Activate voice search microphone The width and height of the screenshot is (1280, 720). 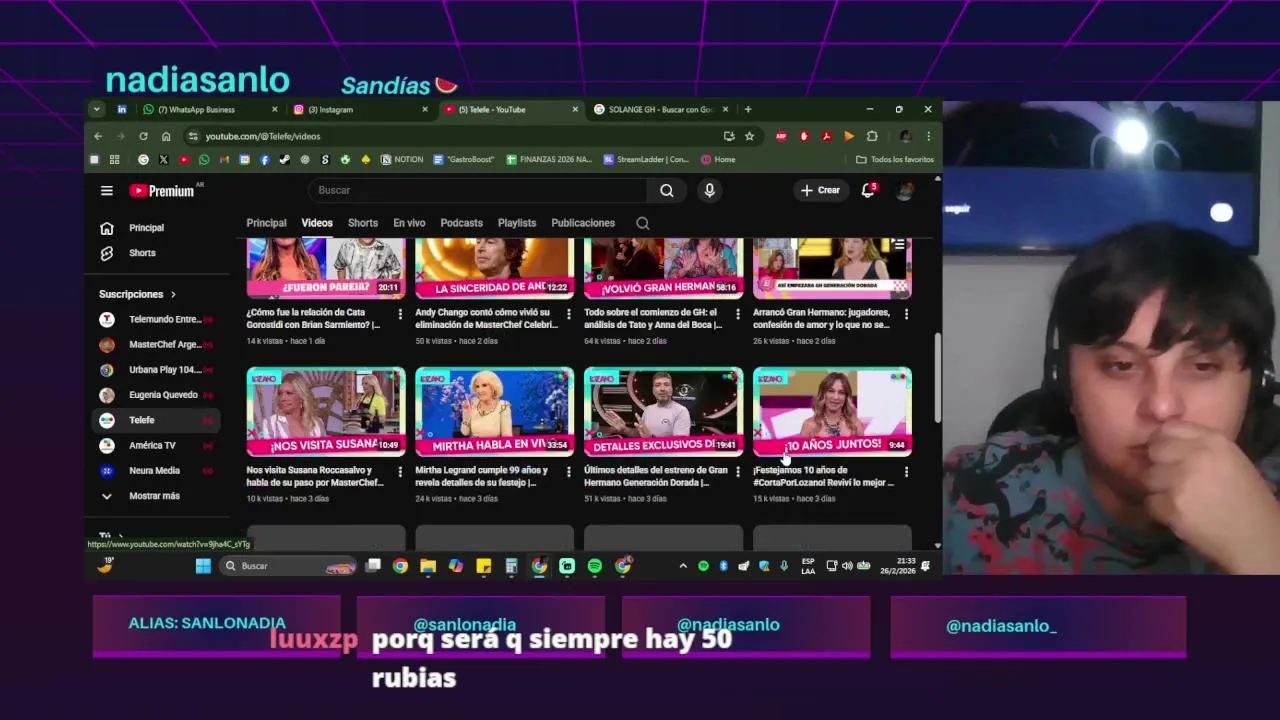tap(709, 190)
